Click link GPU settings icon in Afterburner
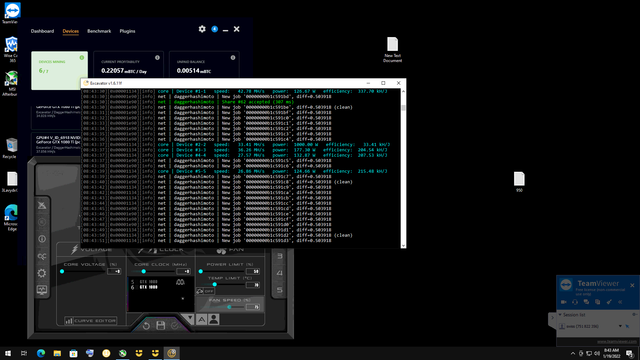The image size is (640, 360). click(180, 282)
